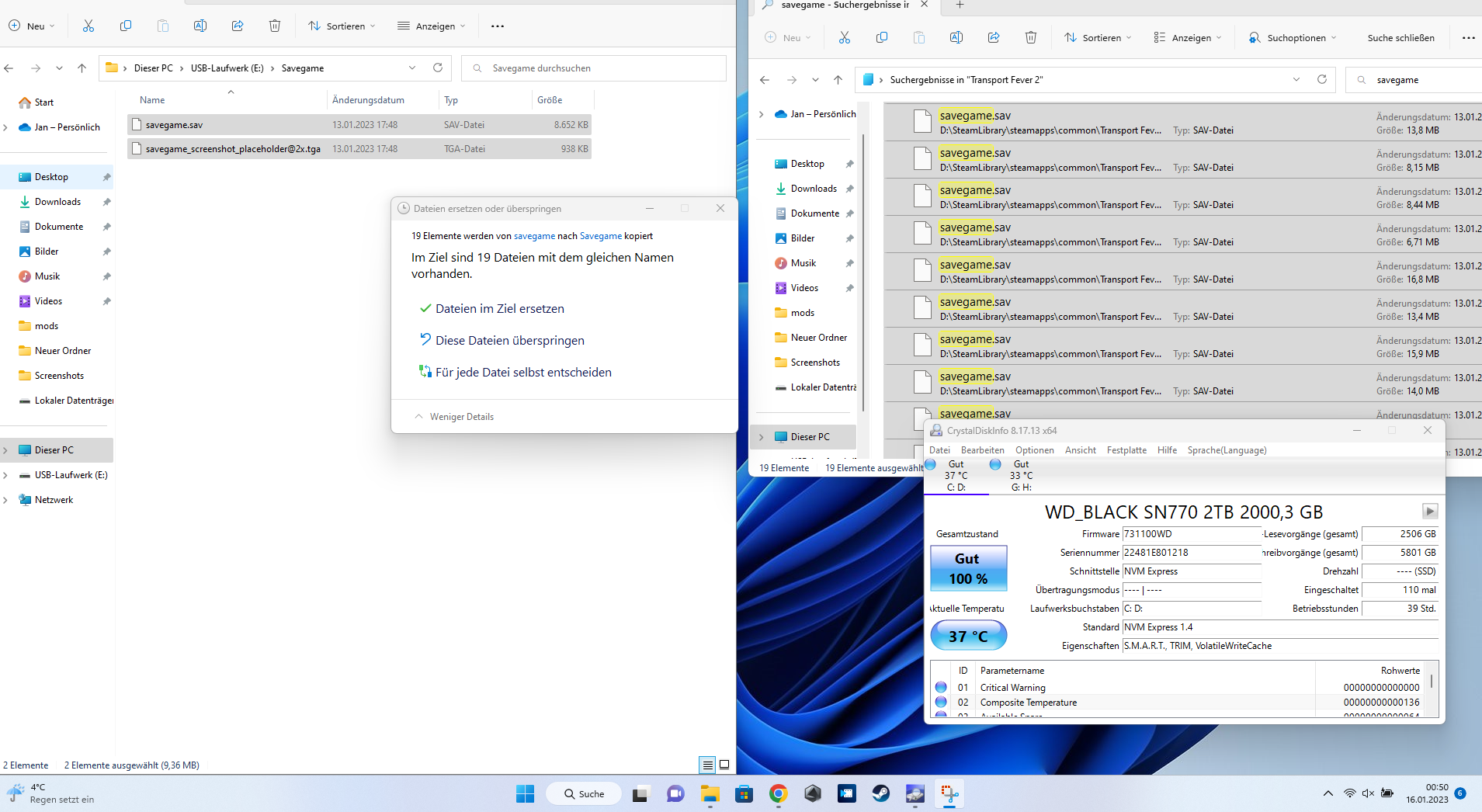Click Delete trash icon in search results window

1031,37
